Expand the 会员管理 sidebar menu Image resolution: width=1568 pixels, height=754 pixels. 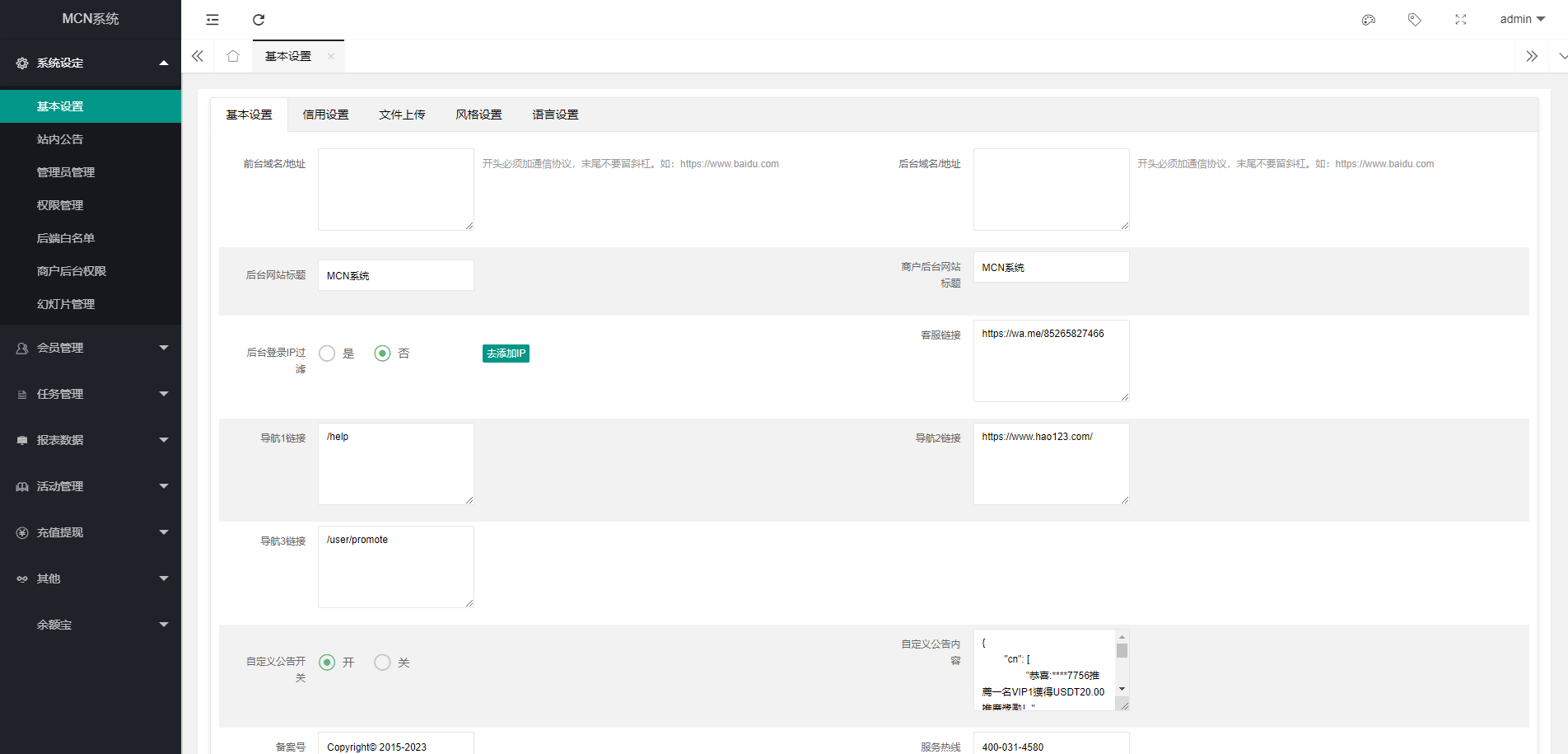91,348
